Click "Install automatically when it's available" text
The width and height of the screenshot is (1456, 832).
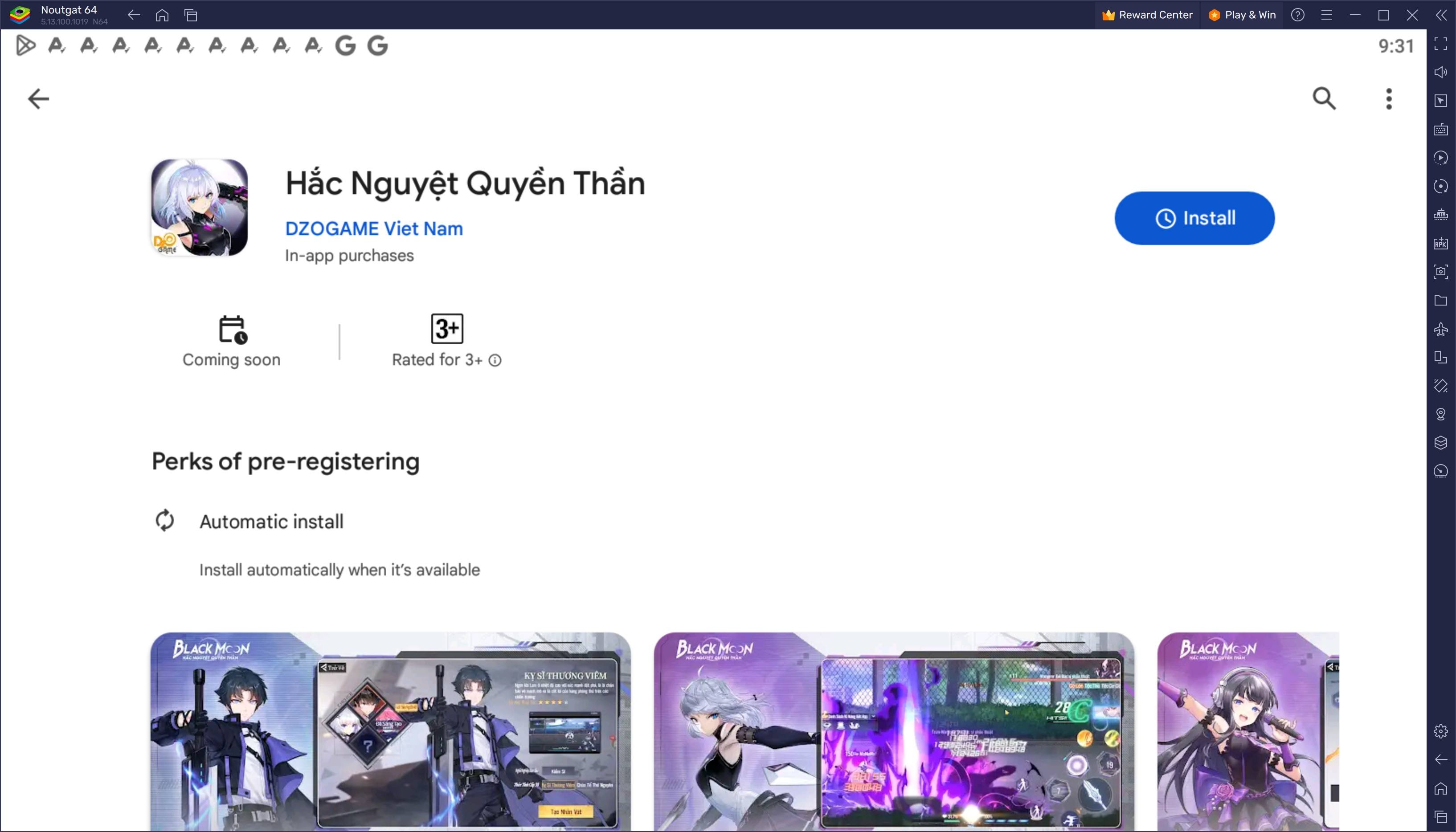coord(339,570)
